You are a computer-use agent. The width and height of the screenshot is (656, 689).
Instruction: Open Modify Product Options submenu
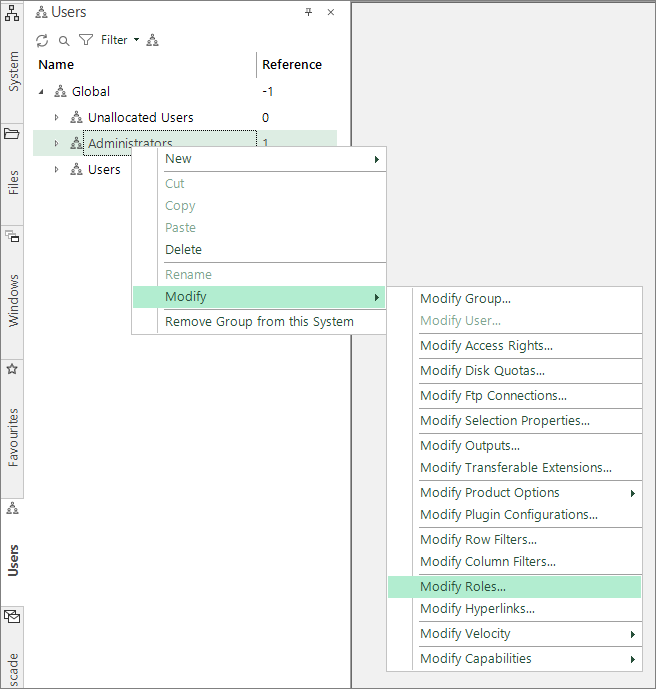(515, 493)
